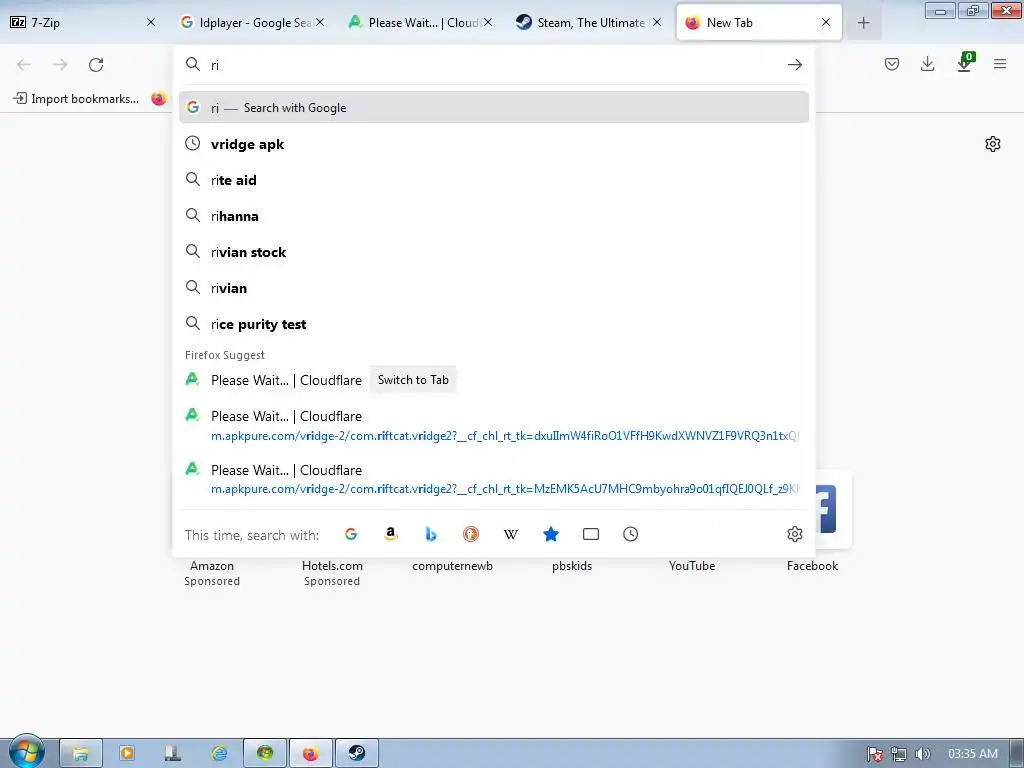Screen dimensions: 1024x768
Task: Click the address bar input field
Action: point(494,65)
